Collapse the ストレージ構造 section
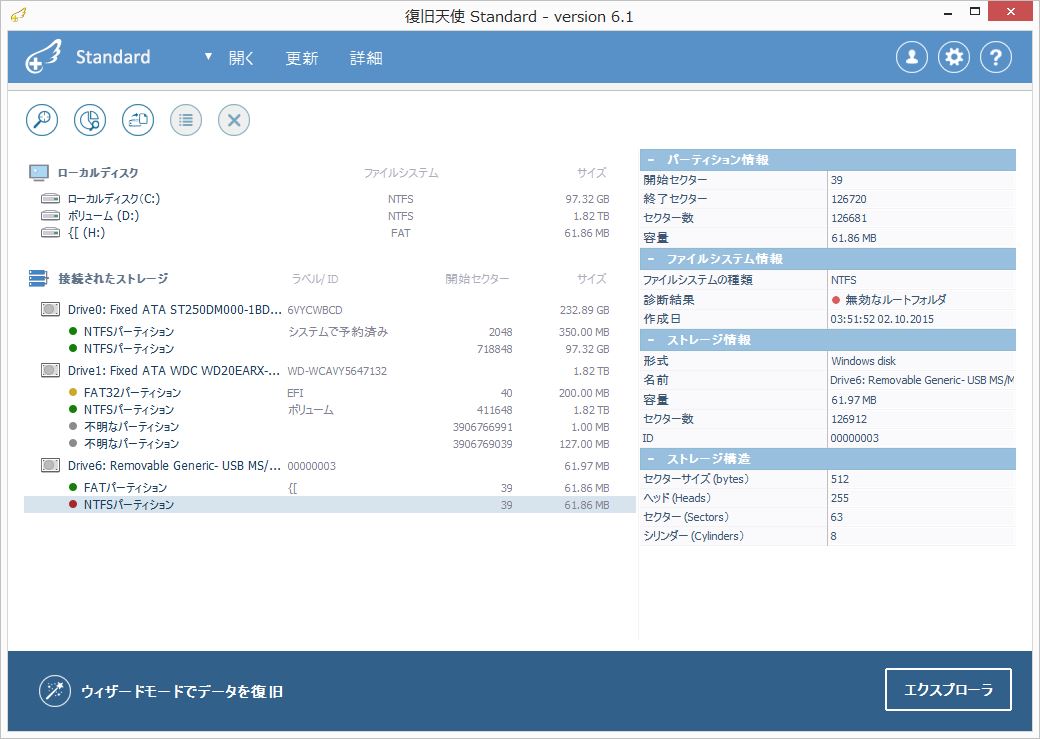The width and height of the screenshot is (1040, 739). (651, 458)
